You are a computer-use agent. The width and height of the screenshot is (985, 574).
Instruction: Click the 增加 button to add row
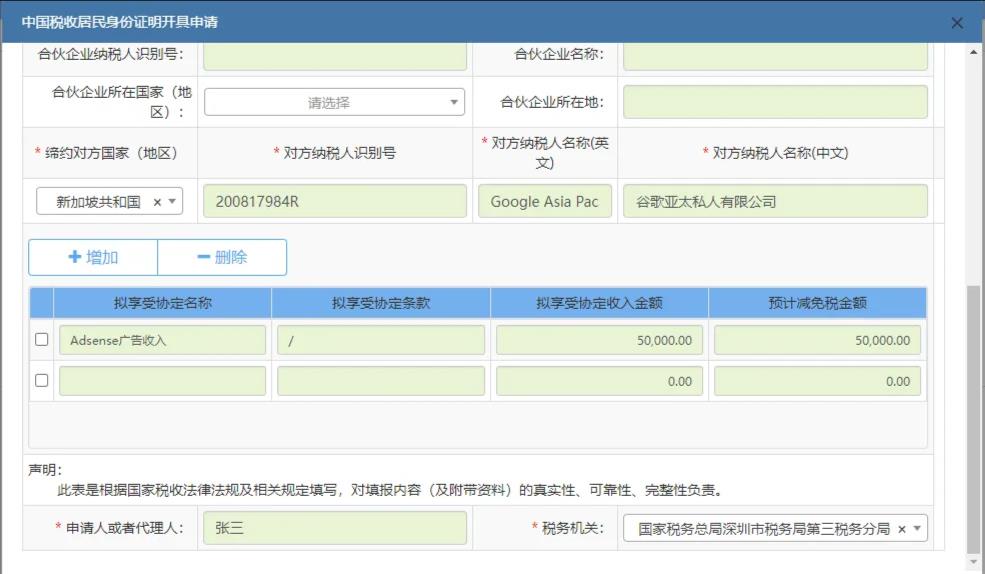93,257
